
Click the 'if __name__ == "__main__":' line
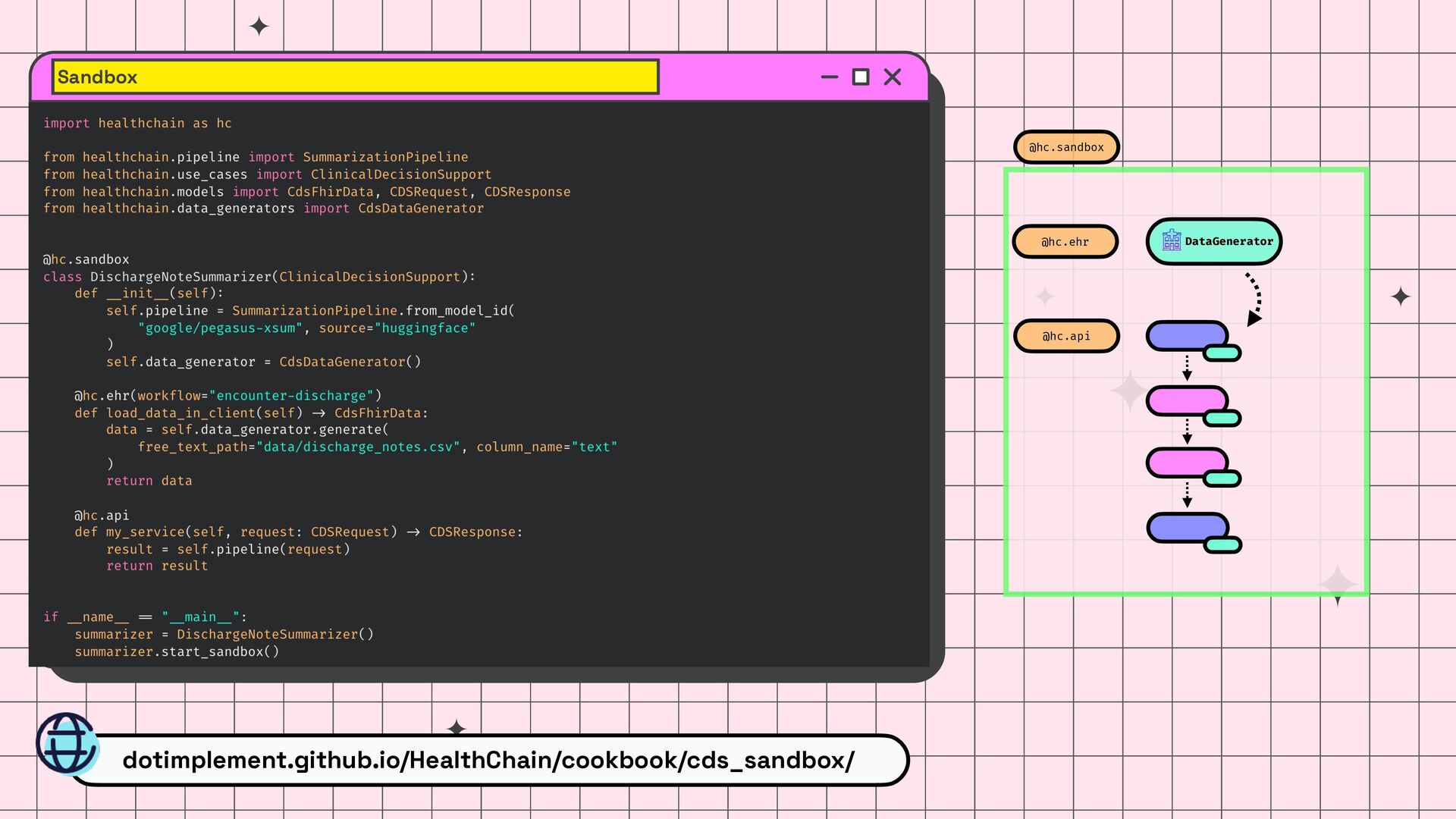[x=146, y=617]
